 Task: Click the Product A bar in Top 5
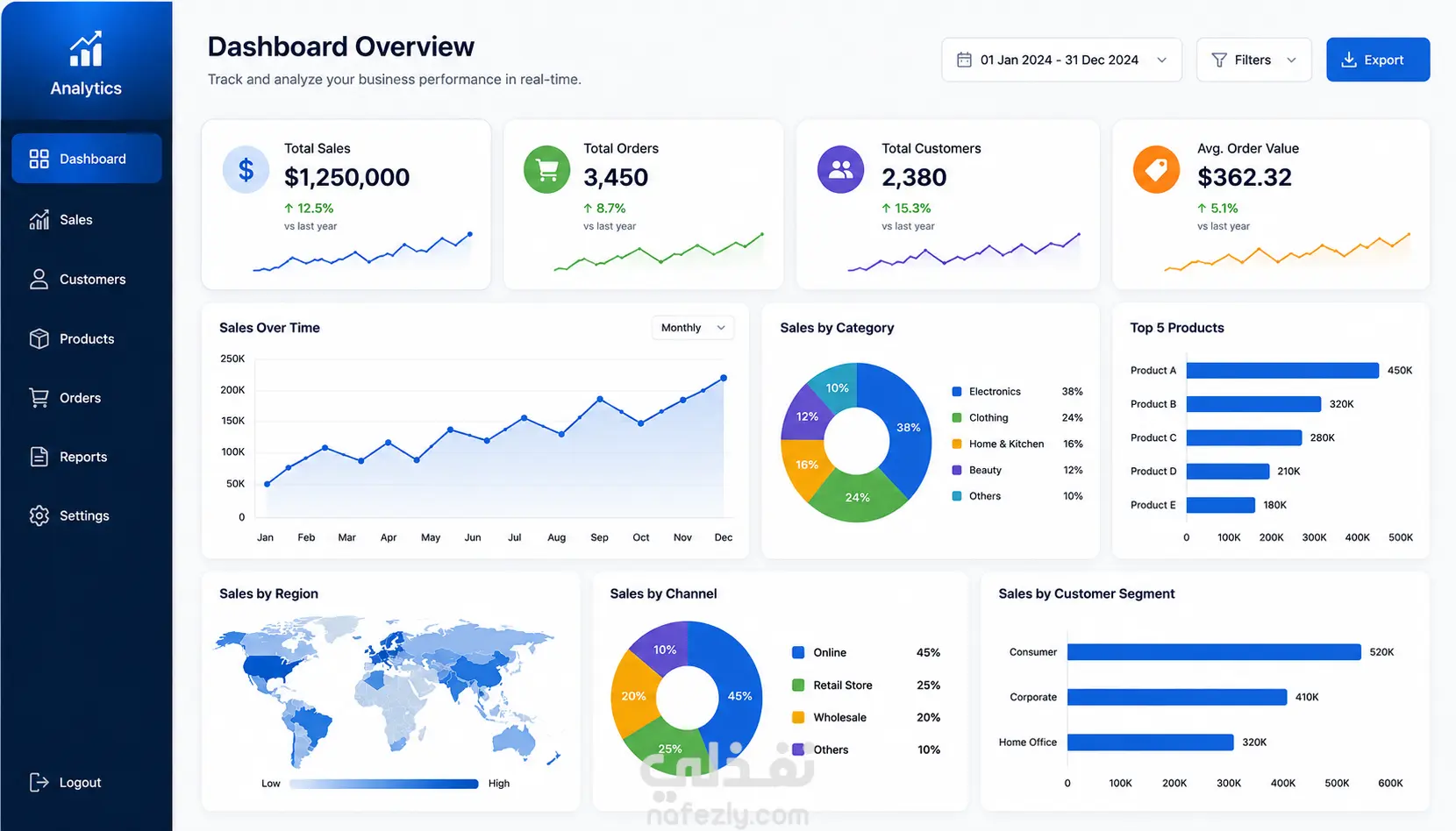1282,371
